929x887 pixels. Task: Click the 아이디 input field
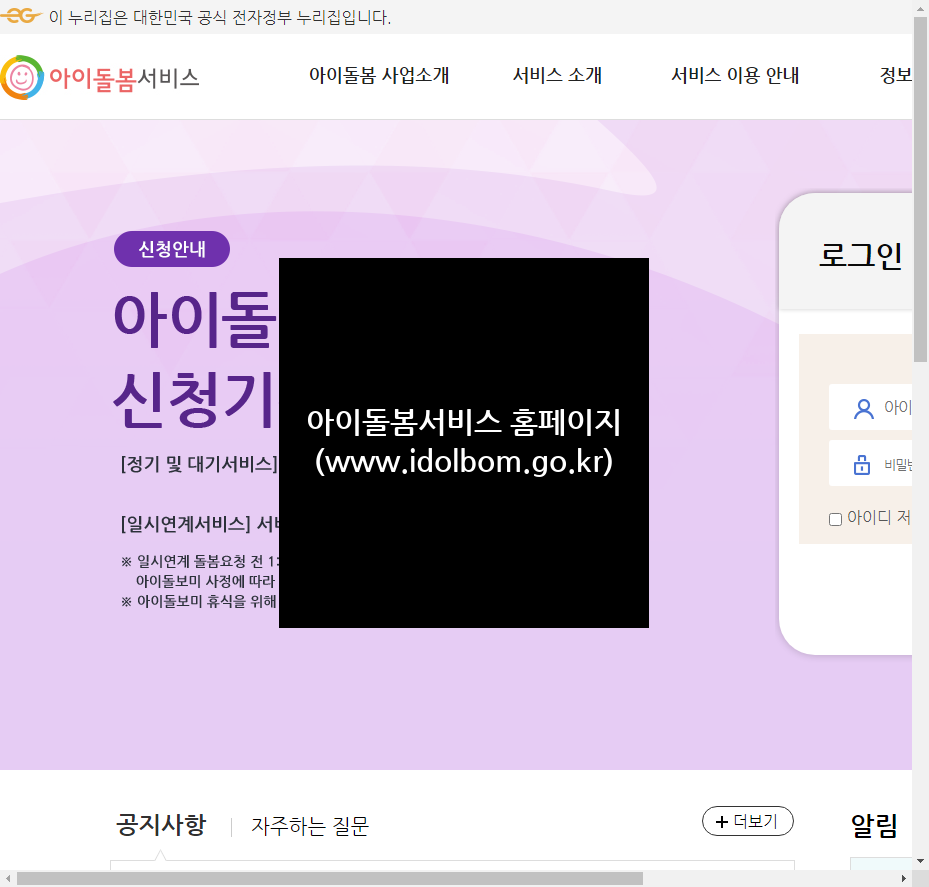(870, 407)
